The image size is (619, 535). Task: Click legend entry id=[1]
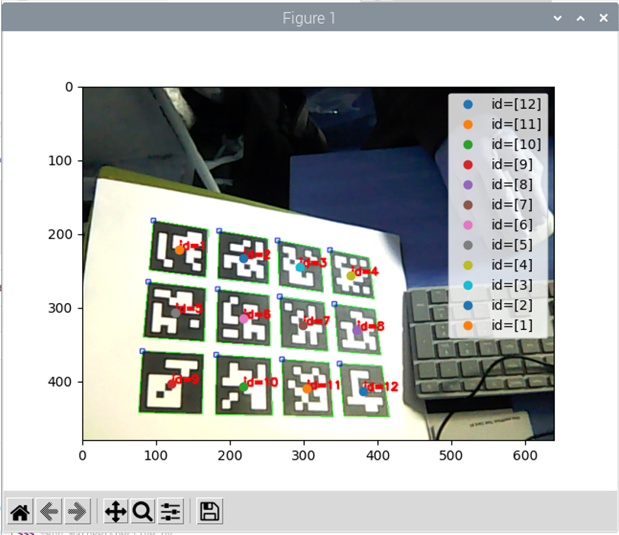[498, 326]
